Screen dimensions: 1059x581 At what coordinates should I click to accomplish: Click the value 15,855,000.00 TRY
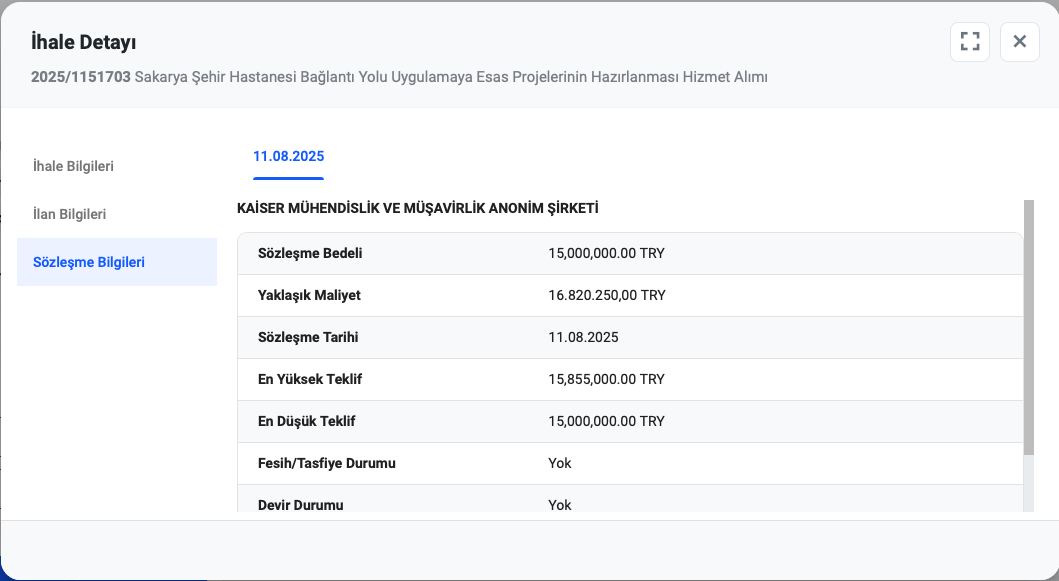pos(606,379)
